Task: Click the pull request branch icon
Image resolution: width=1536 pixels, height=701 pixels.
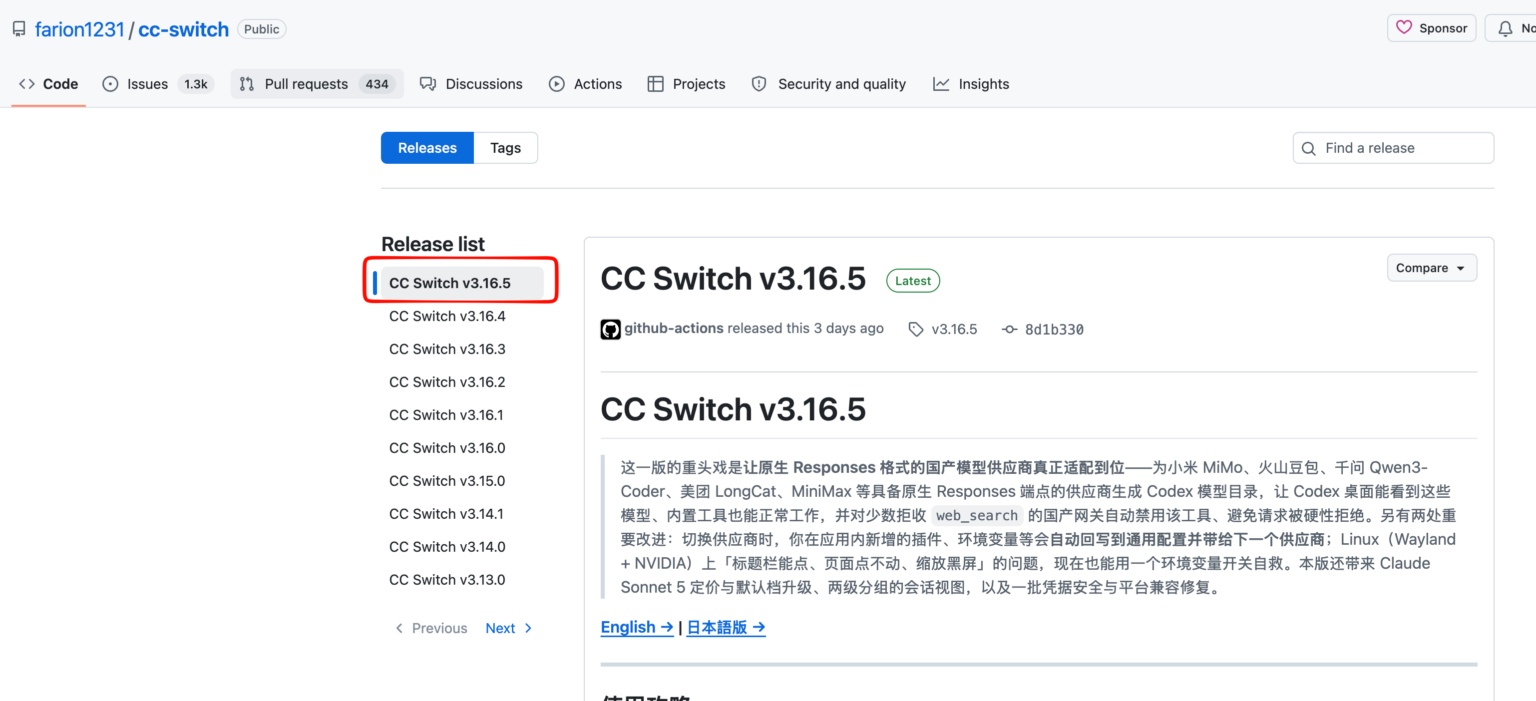Action: pyautogui.click(x=247, y=84)
